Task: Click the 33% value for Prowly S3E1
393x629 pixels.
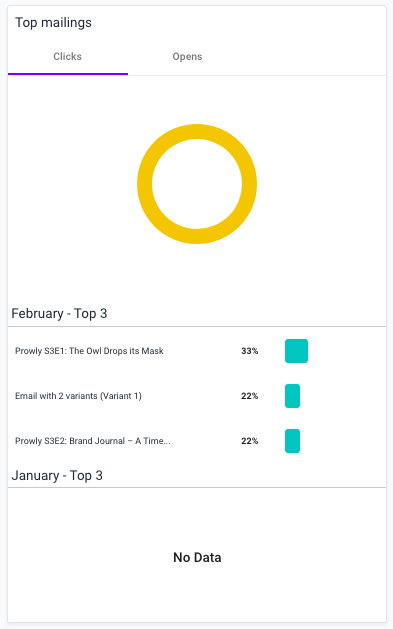Action: click(x=249, y=351)
